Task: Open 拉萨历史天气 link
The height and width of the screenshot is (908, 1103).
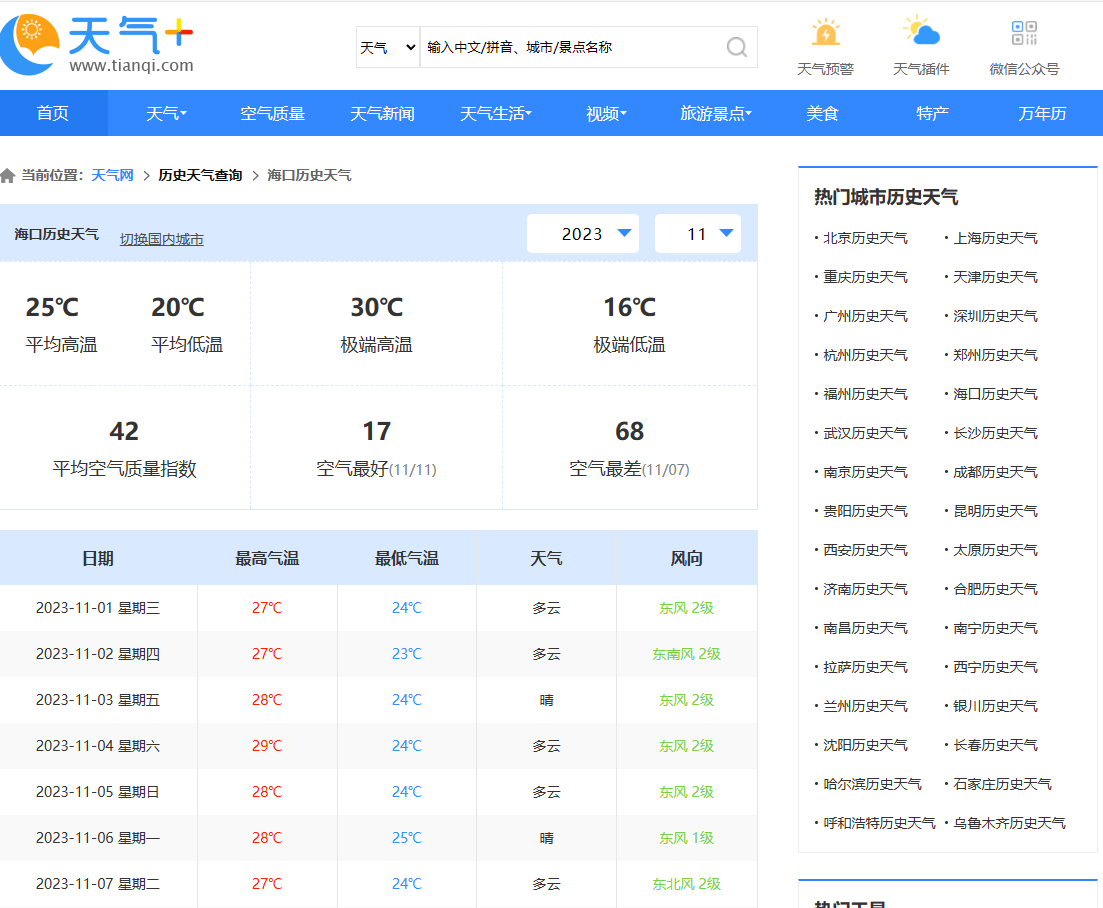Action: 865,667
